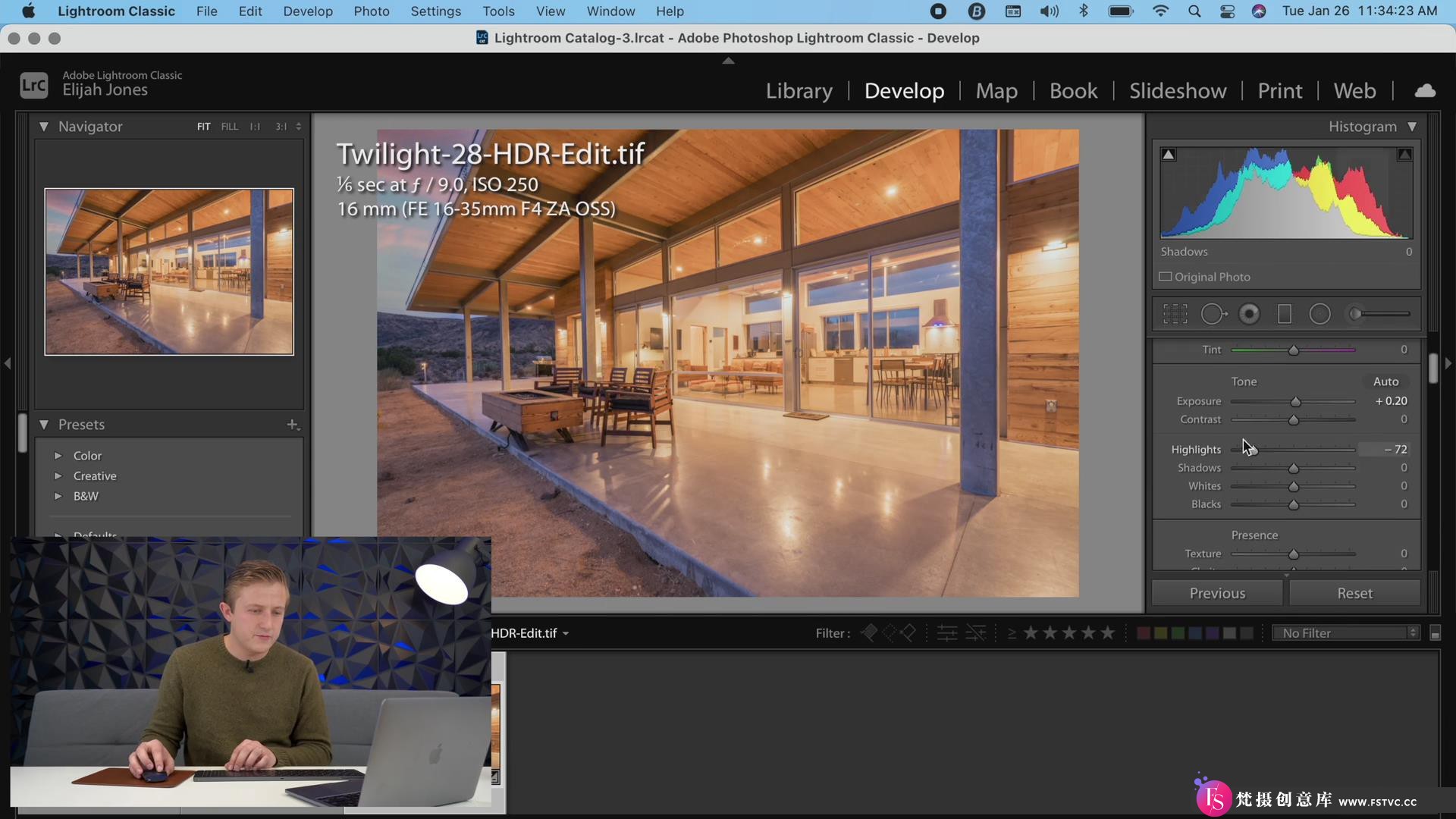Open the Develop menu
The image size is (1456, 819).
pos(307,11)
